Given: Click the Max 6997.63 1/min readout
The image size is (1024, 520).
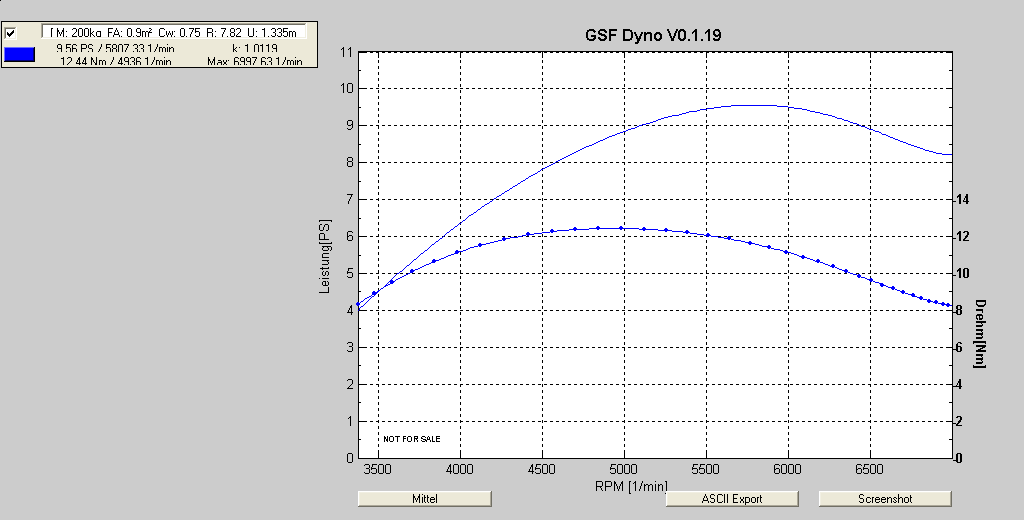Looking at the screenshot, I should 254,61.
